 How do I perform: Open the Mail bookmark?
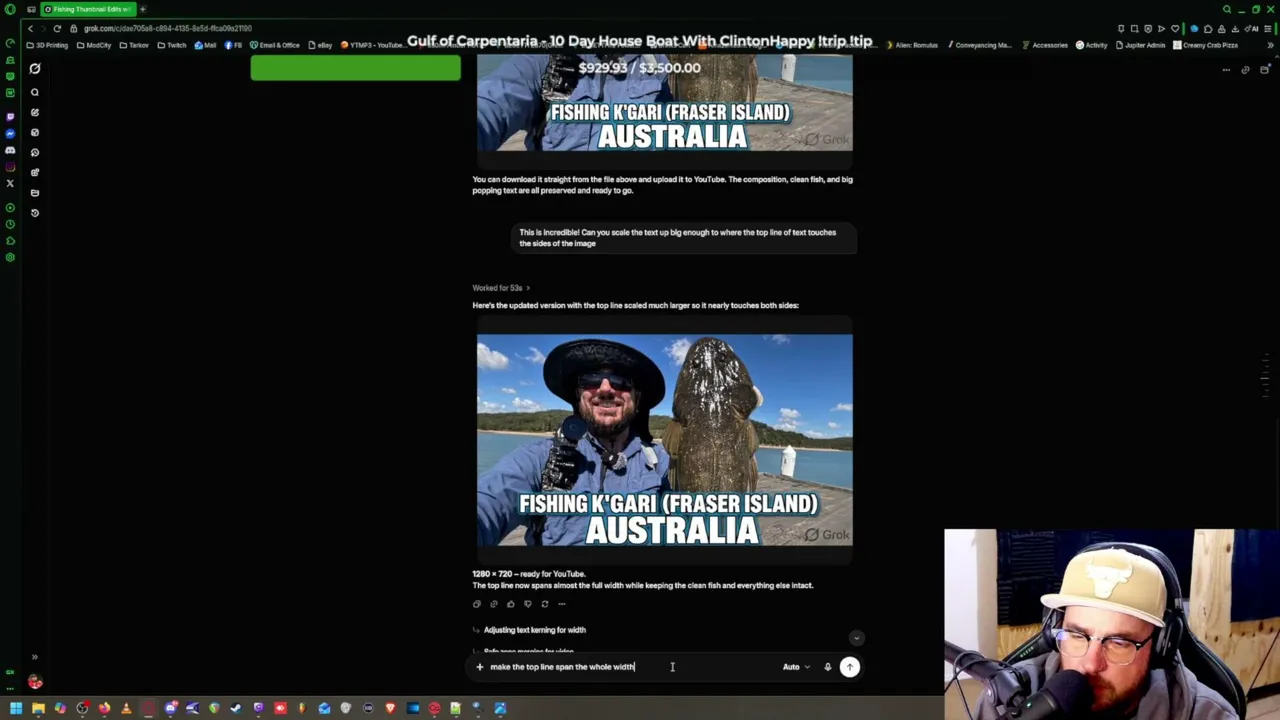(206, 45)
